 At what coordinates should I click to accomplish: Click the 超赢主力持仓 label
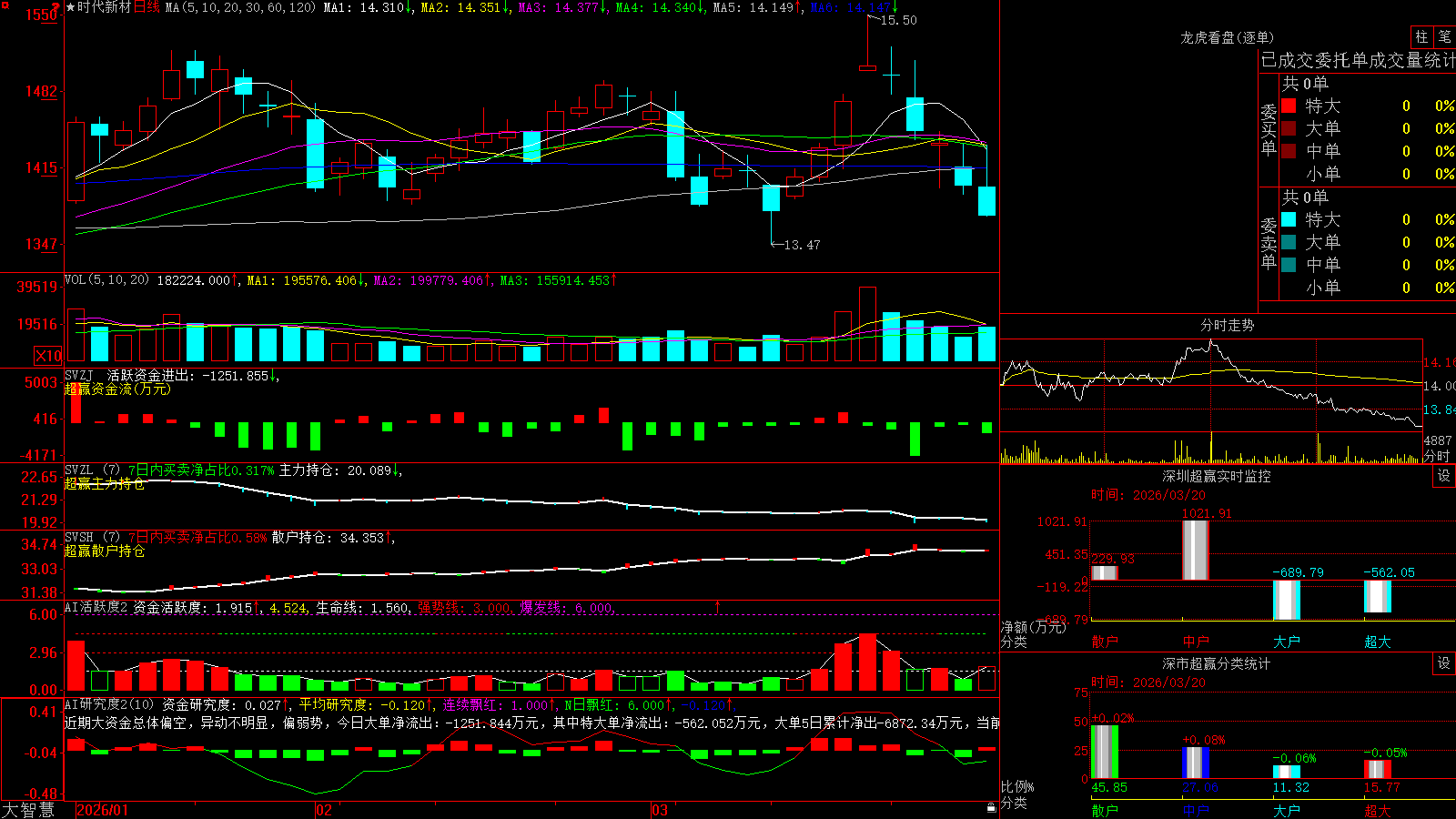(105, 483)
